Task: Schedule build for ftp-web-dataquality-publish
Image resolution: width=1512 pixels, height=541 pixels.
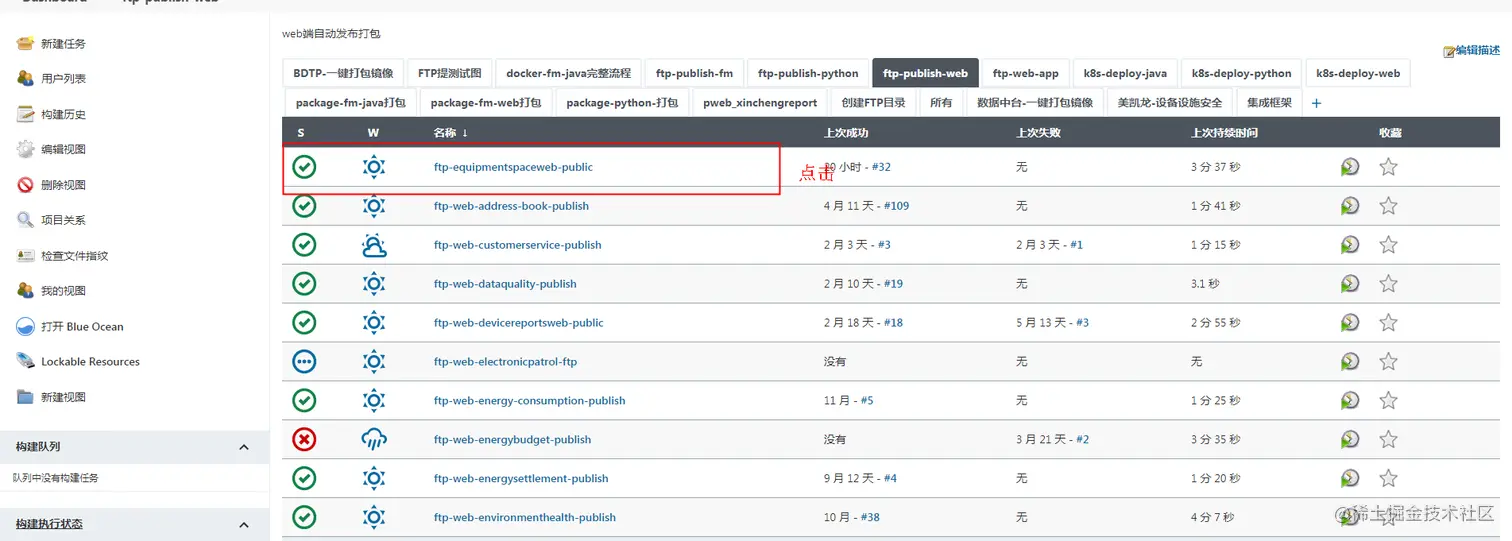Action: [x=1350, y=284]
